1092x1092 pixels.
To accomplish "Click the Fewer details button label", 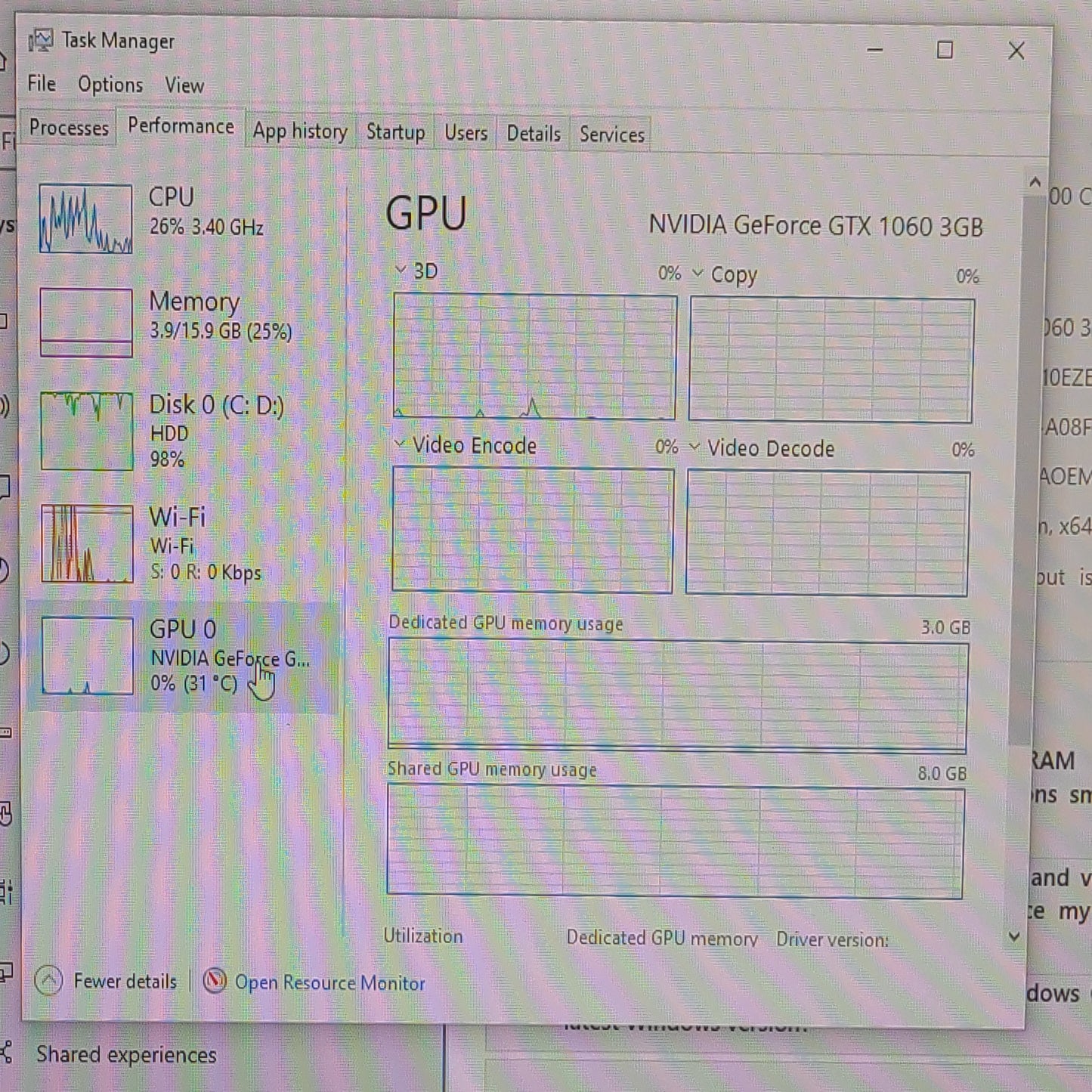I will [x=125, y=982].
